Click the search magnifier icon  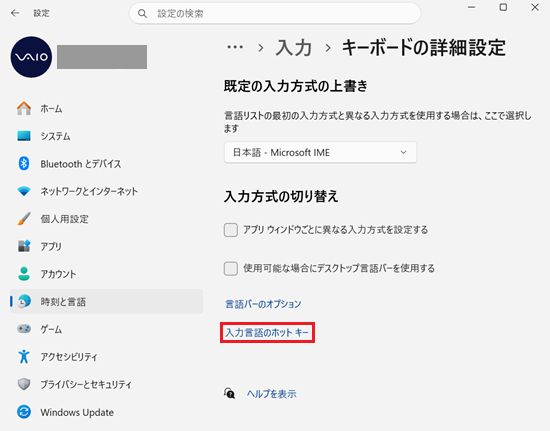142,14
